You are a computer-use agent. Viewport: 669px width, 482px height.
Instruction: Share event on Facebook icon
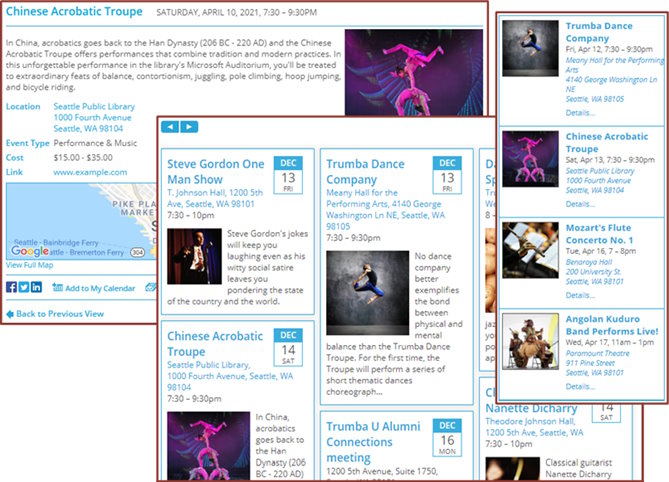pos(11,287)
